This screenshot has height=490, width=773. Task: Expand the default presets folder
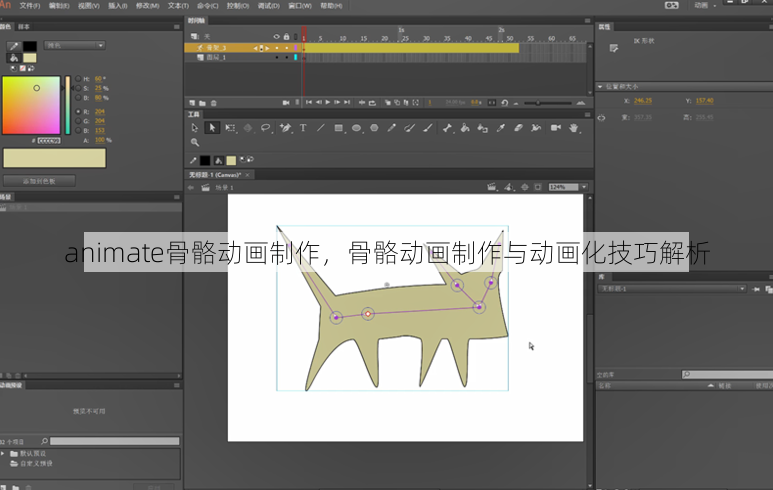tap(3, 453)
